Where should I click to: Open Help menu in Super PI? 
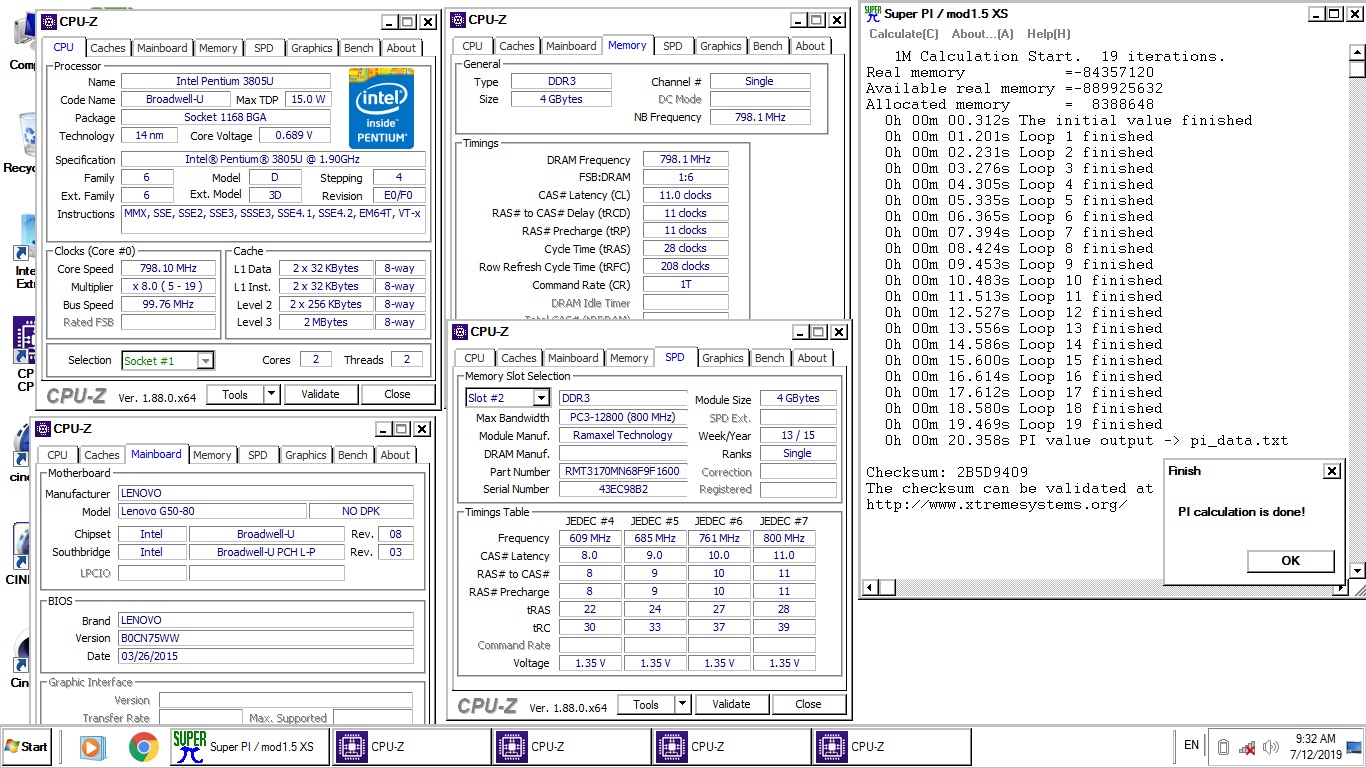[1049, 34]
